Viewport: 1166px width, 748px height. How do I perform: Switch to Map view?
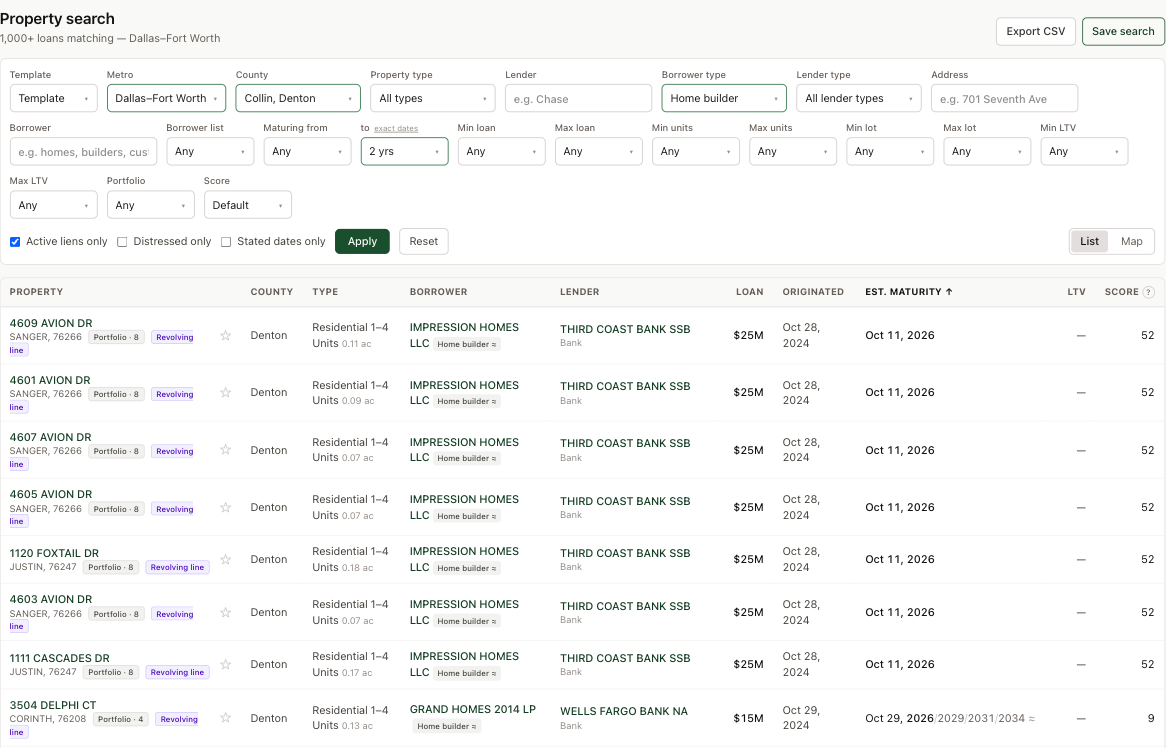point(1131,242)
